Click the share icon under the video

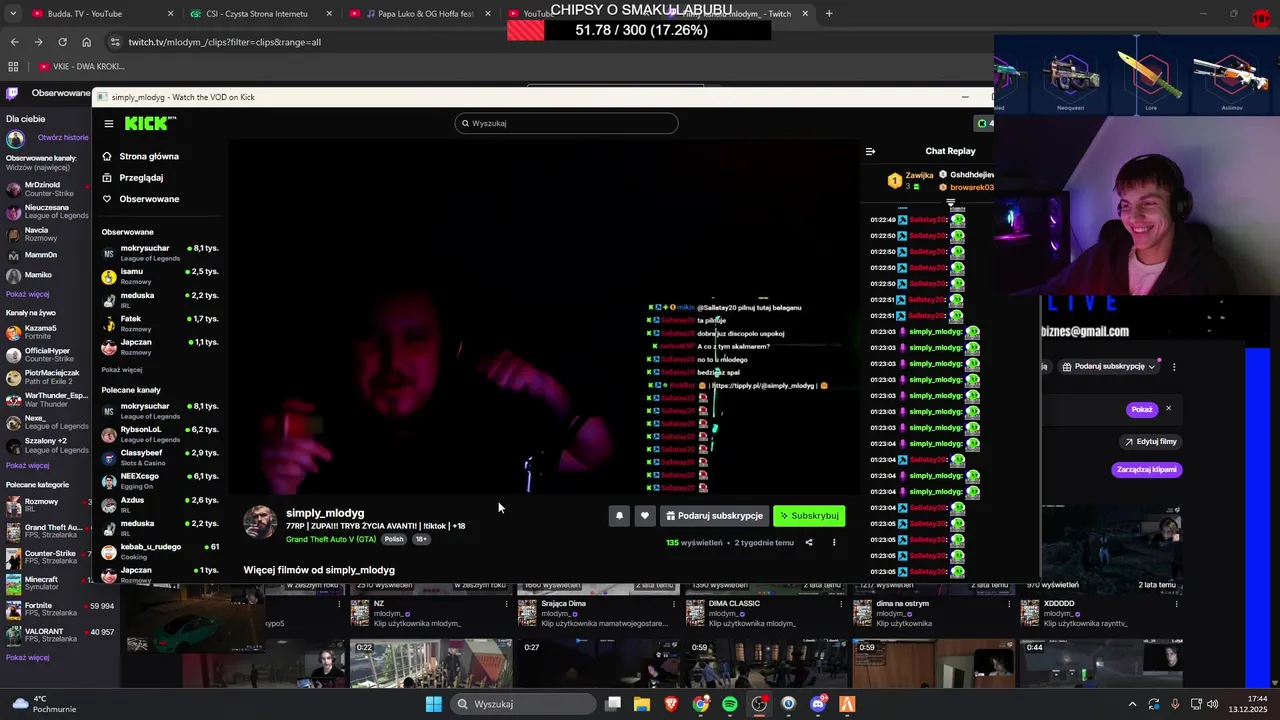tap(809, 543)
